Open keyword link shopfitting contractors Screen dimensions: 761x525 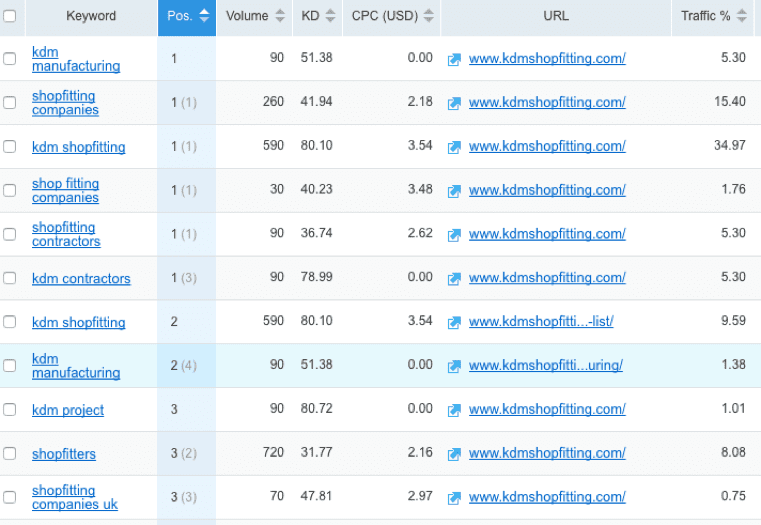(x=66, y=234)
